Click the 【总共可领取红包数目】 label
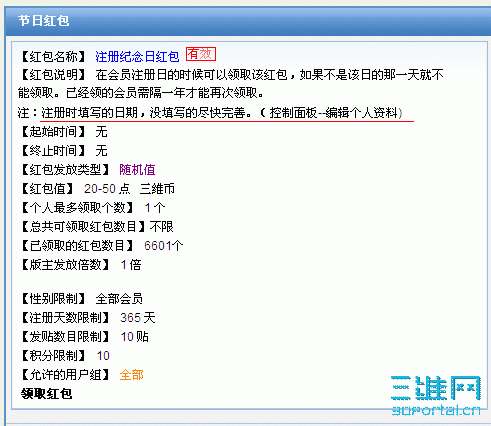Image resolution: width=491 pixels, height=426 pixels. tap(83, 227)
